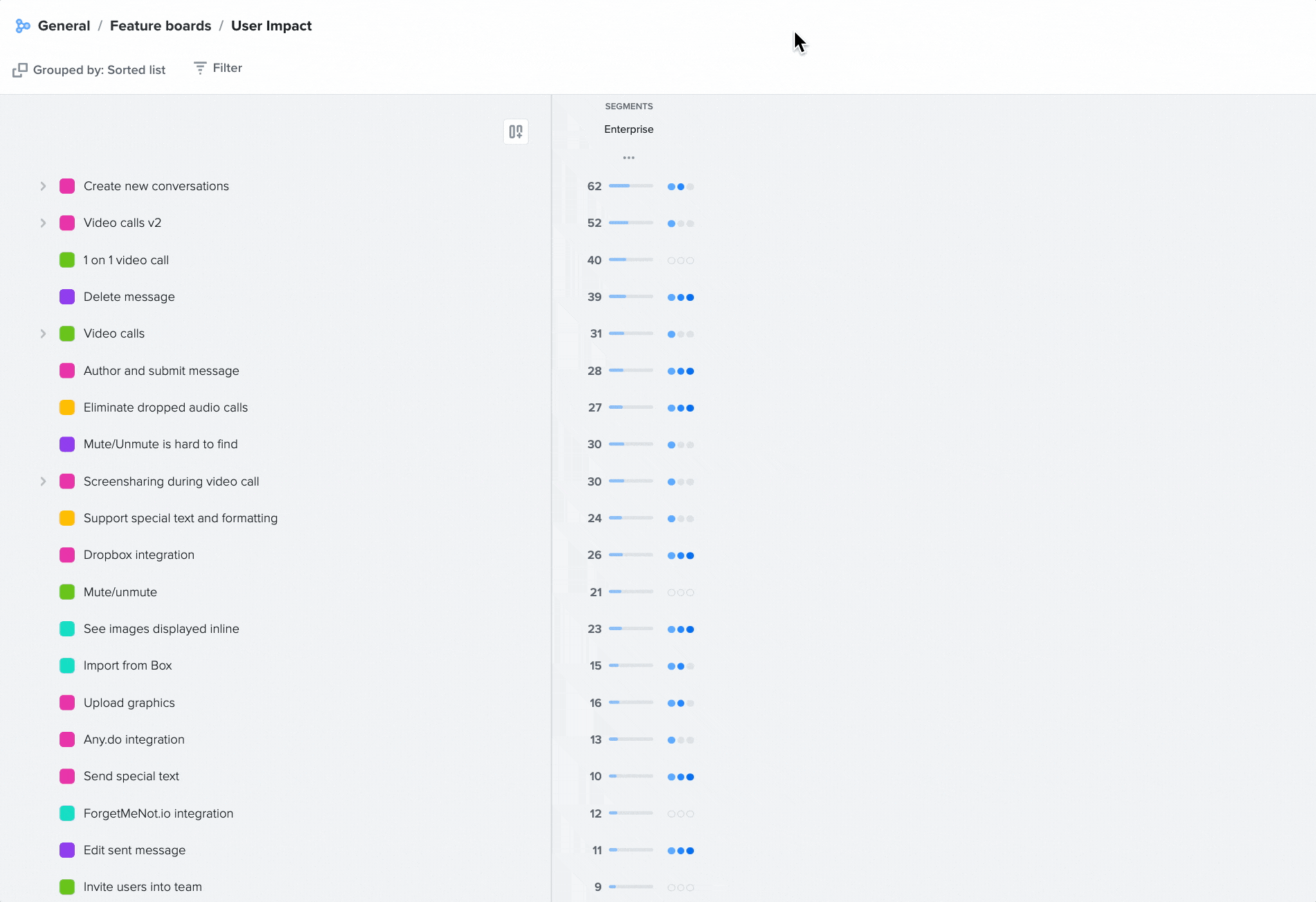Viewport: 1316px width, 902px height.
Task: Open the Video calls v2 feature
Action: [122, 223]
